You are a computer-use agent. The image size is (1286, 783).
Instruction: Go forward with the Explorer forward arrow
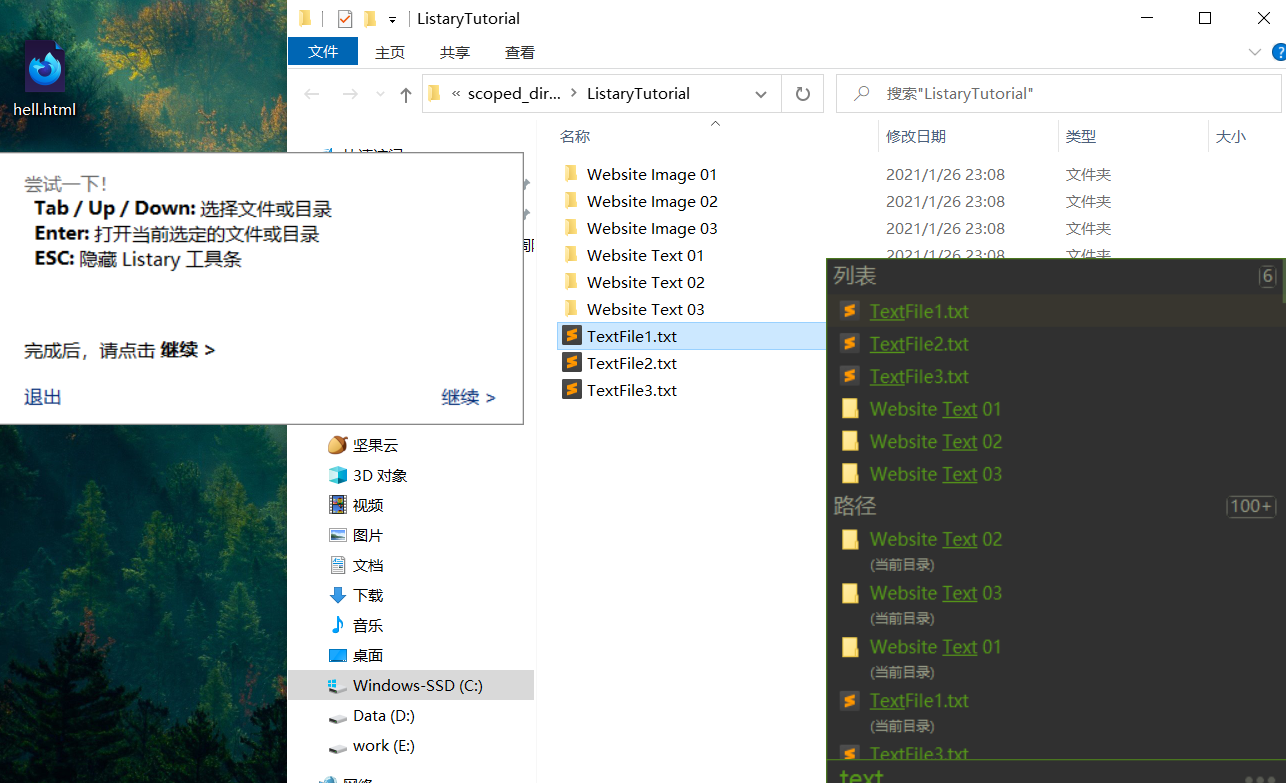[350, 94]
